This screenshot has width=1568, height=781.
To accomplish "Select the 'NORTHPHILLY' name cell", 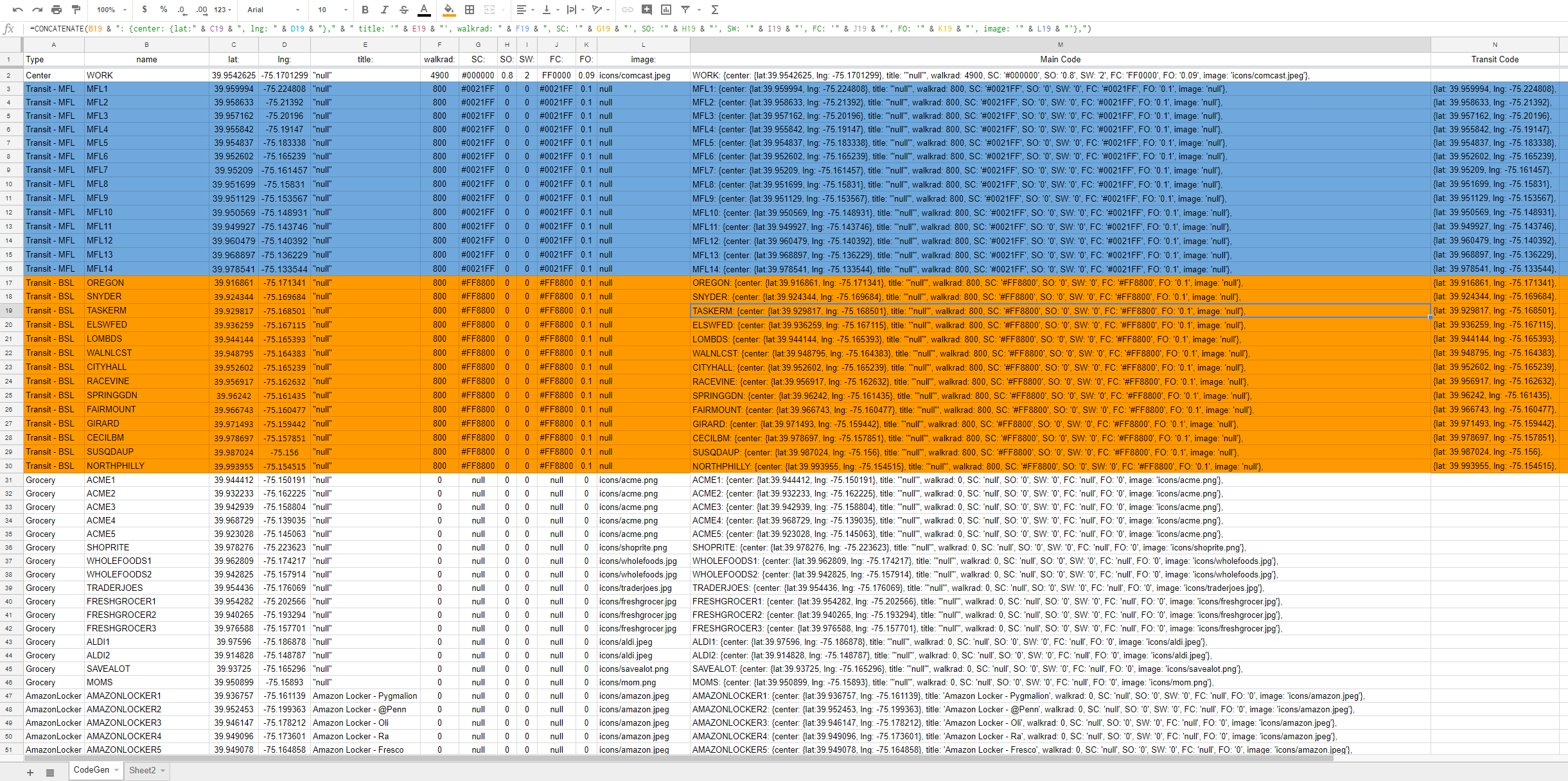I will click(x=146, y=466).
